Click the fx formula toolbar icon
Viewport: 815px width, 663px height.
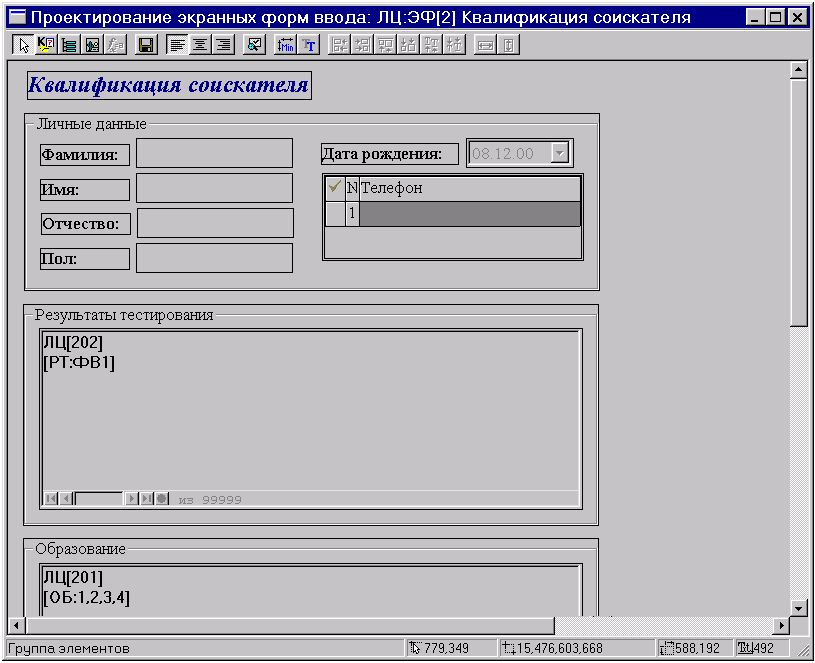[115, 45]
